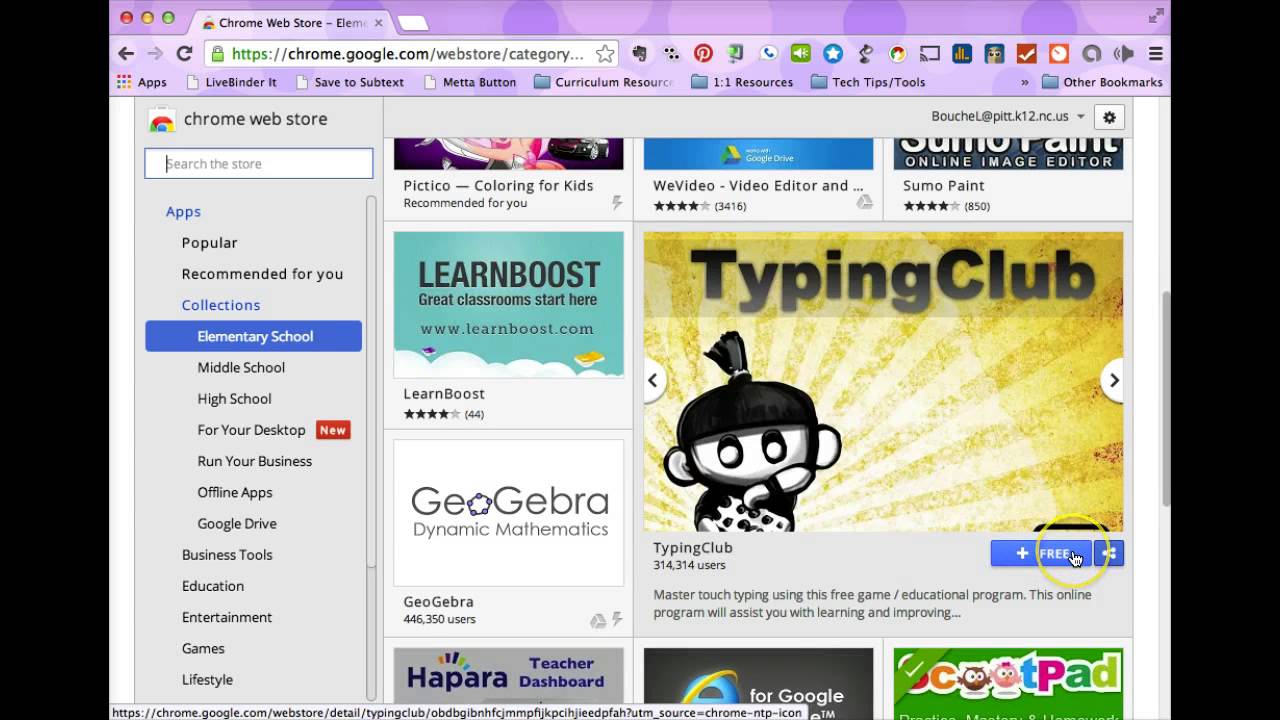This screenshot has width=1280, height=720.
Task: Open the Games category
Action: [203, 647]
